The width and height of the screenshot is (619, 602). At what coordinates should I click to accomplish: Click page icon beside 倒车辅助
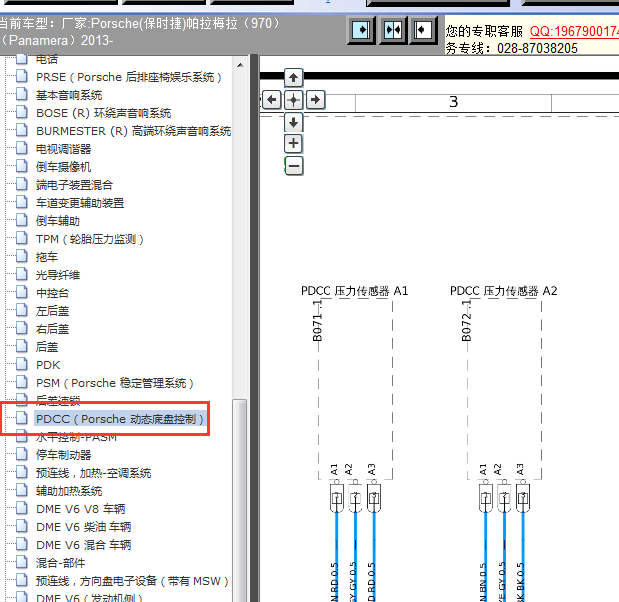point(22,221)
